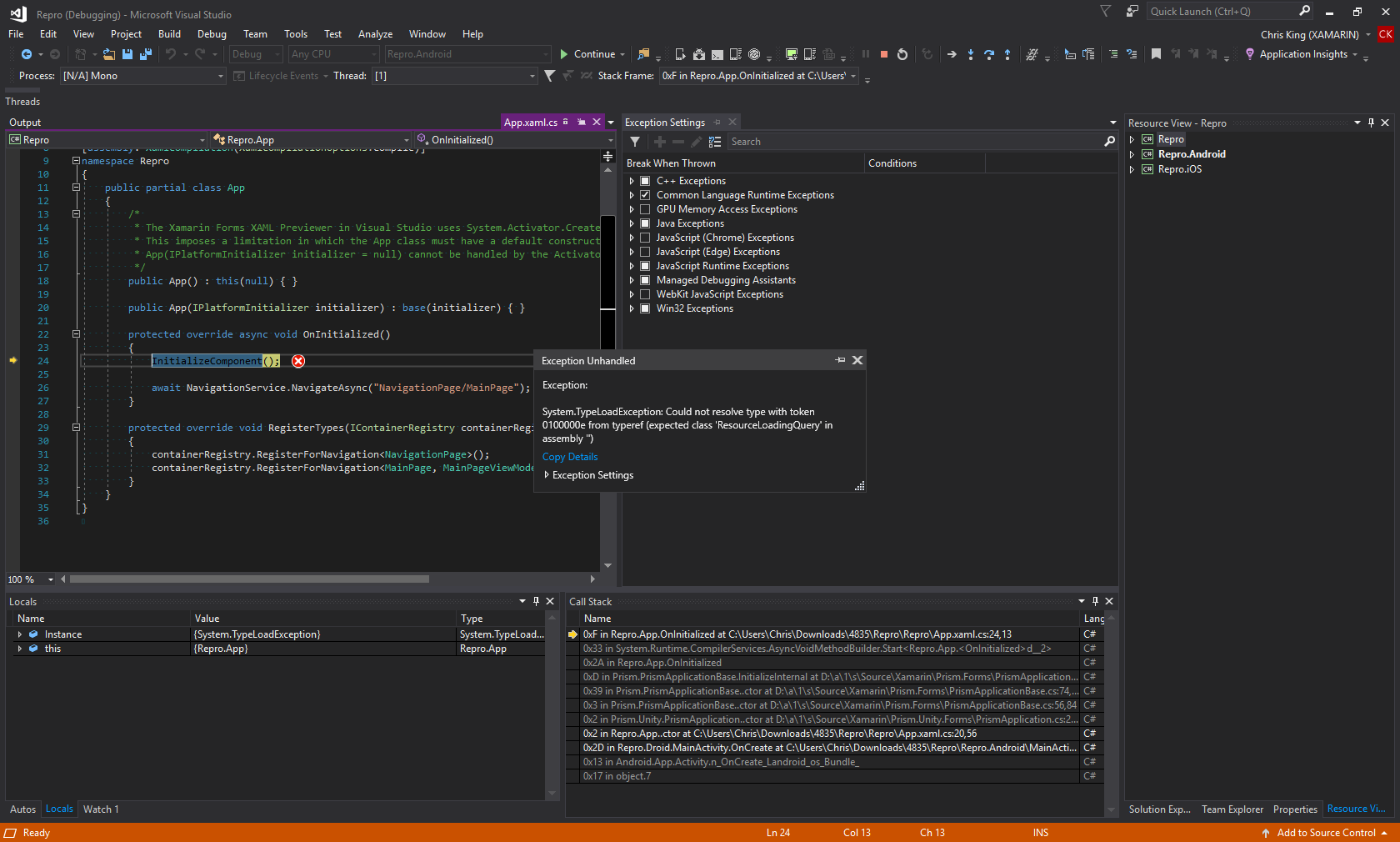Stop debugging with the red square icon

pos(884,54)
